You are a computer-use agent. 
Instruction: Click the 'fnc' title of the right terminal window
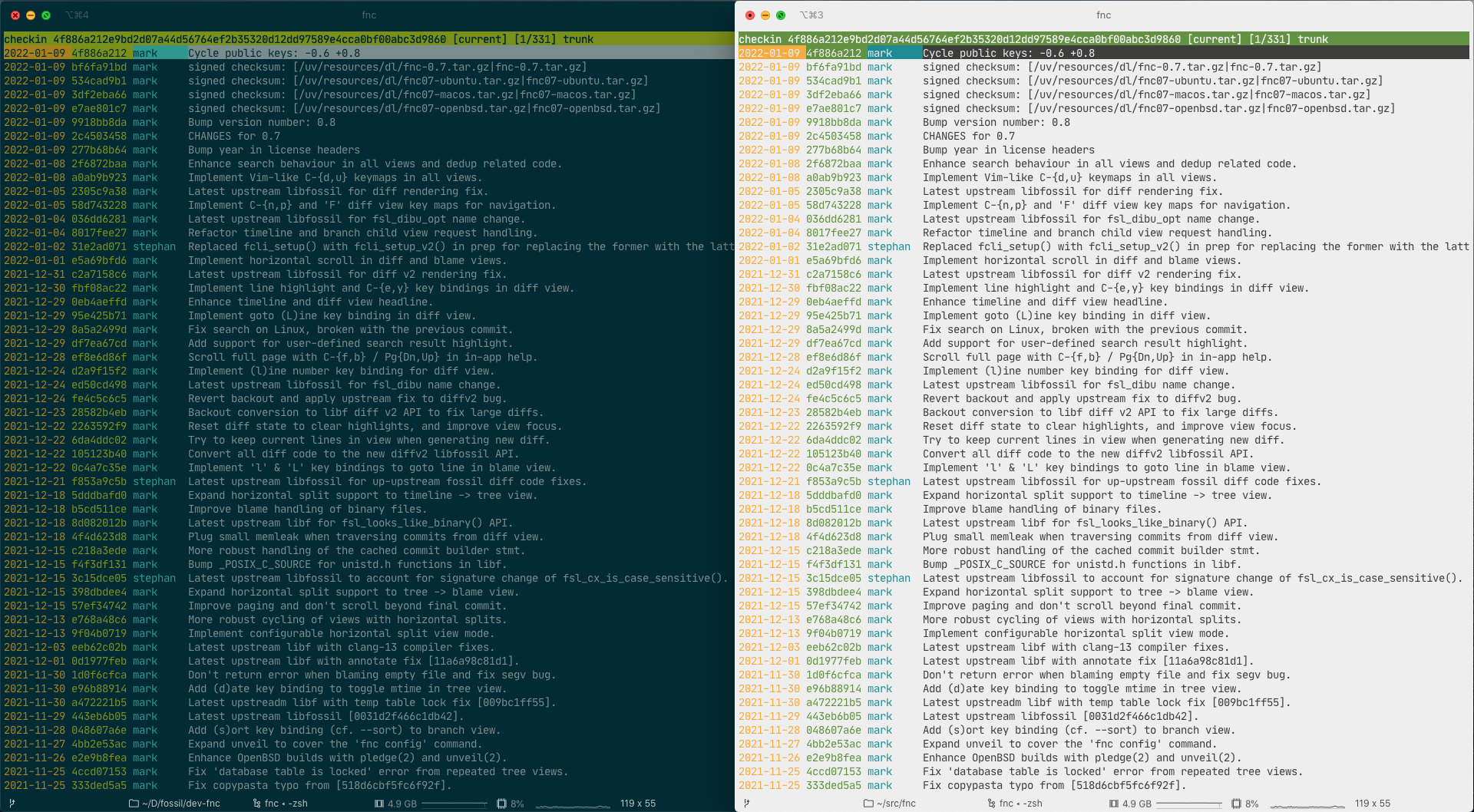(x=1103, y=15)
